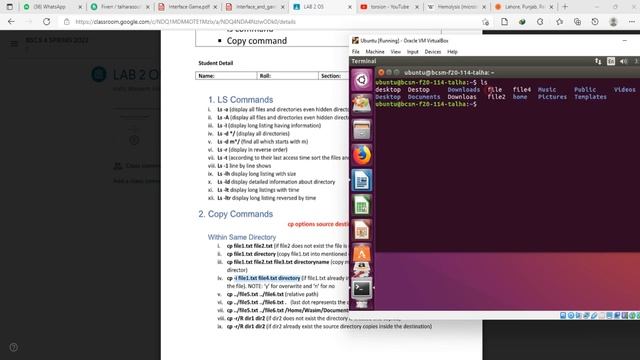Open the browser settings ellipsis menu

tap(631, 22)
